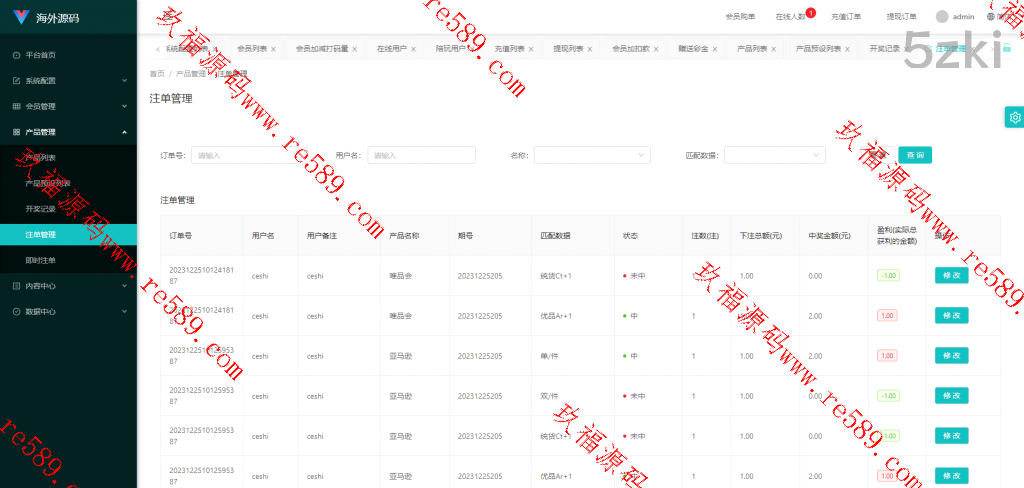Select 即时注单 in the sidebar
This screenshot has height=488, width=1024.
click(41, 260)
